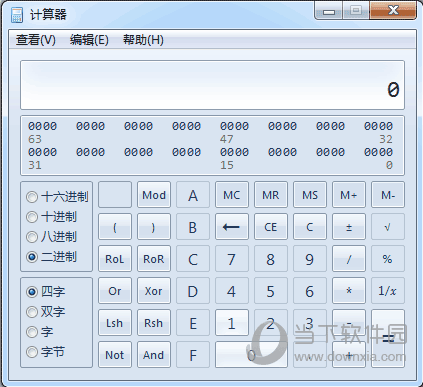The height and width of the screenshot is (387, 423).
Task: Click the hex digit D key
Action: 193,291
